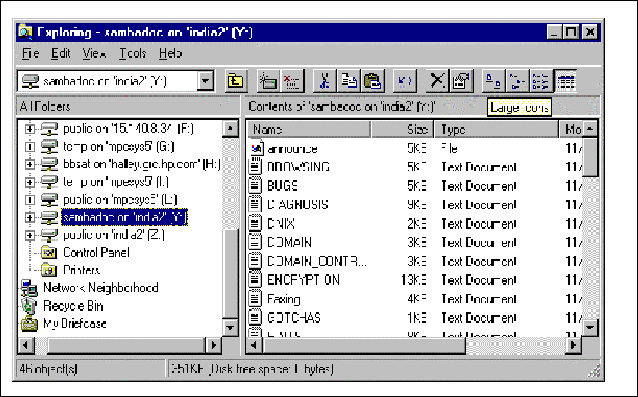Image resolution: width=638 pixels, height=397 pixels.
Task: Expand the temp on mpesys5 (I:) node
Action: (30, 182)
